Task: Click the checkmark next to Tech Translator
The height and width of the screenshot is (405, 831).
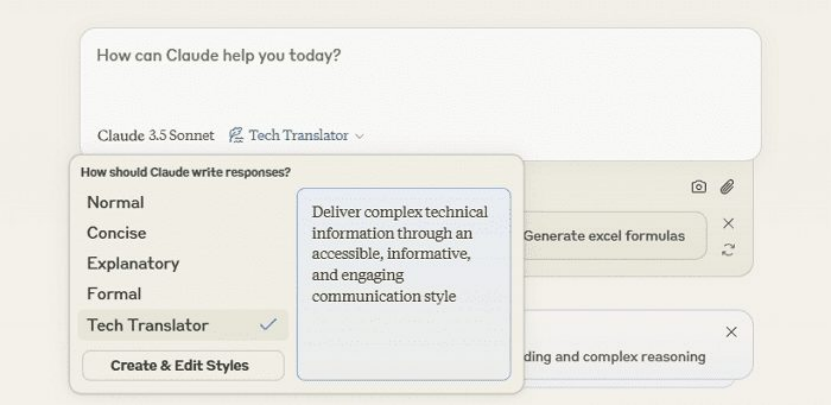Action: coord(267,325)
